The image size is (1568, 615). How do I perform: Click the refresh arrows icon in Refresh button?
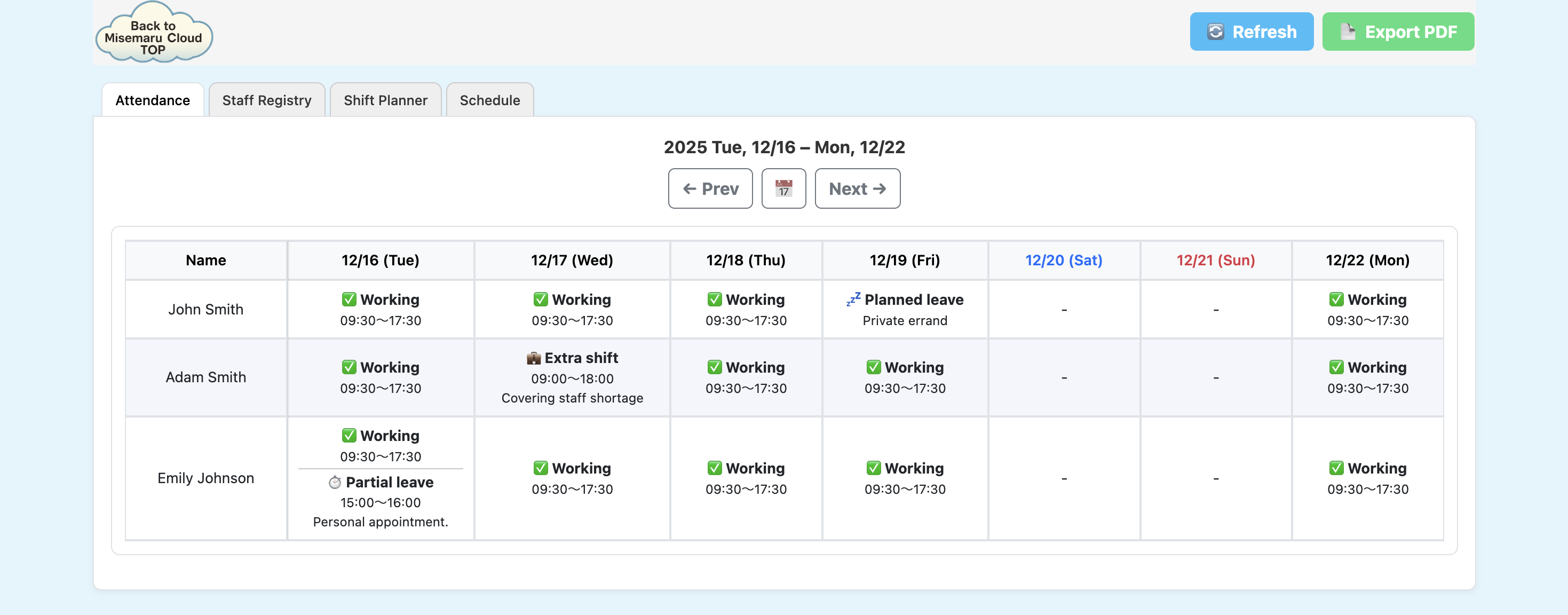(1216, 31)
